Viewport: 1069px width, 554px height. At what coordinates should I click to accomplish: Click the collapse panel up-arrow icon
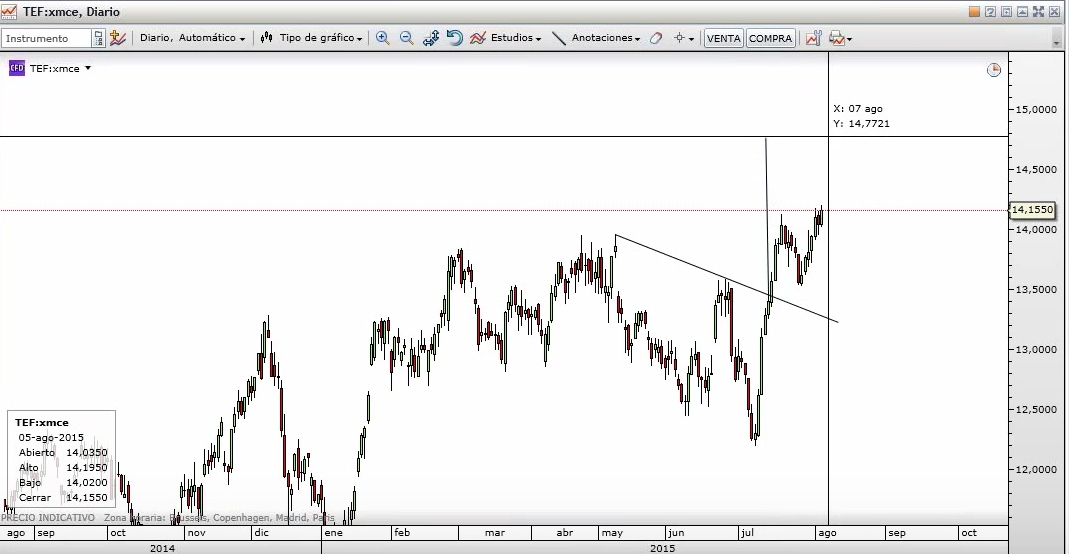coord(1023,12)
